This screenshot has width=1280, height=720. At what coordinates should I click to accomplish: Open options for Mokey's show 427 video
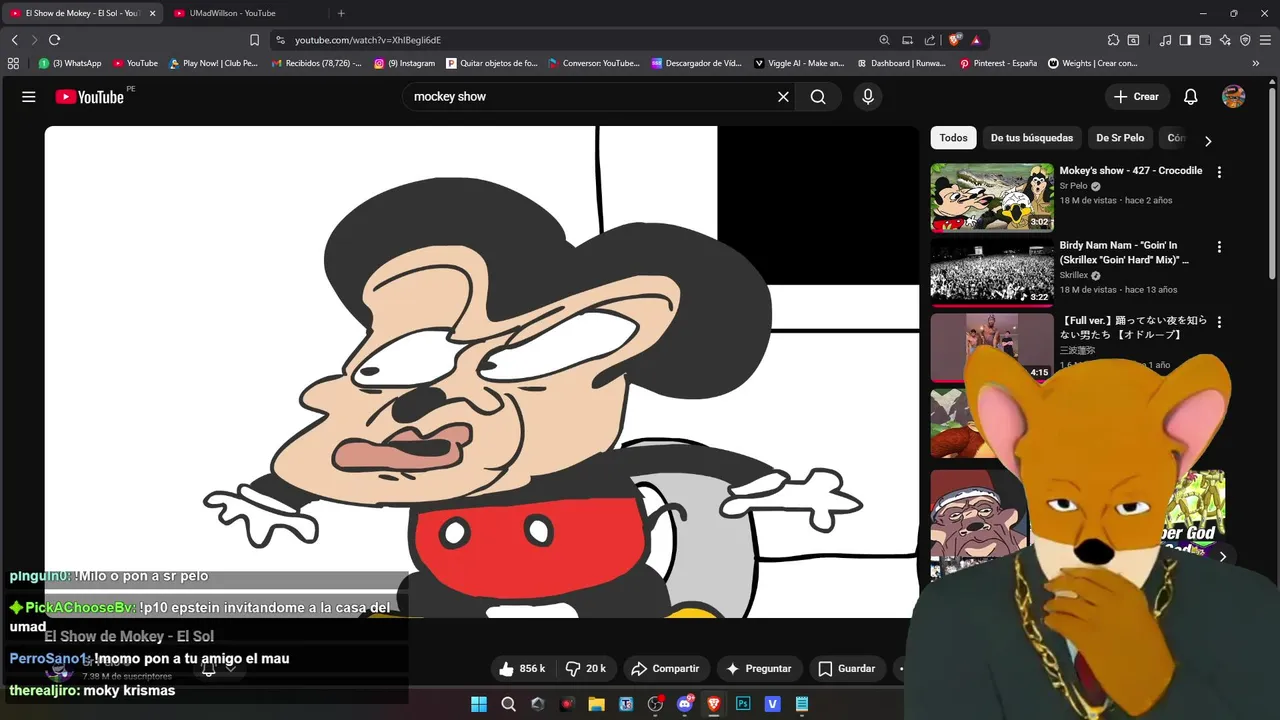(1219, 172)
